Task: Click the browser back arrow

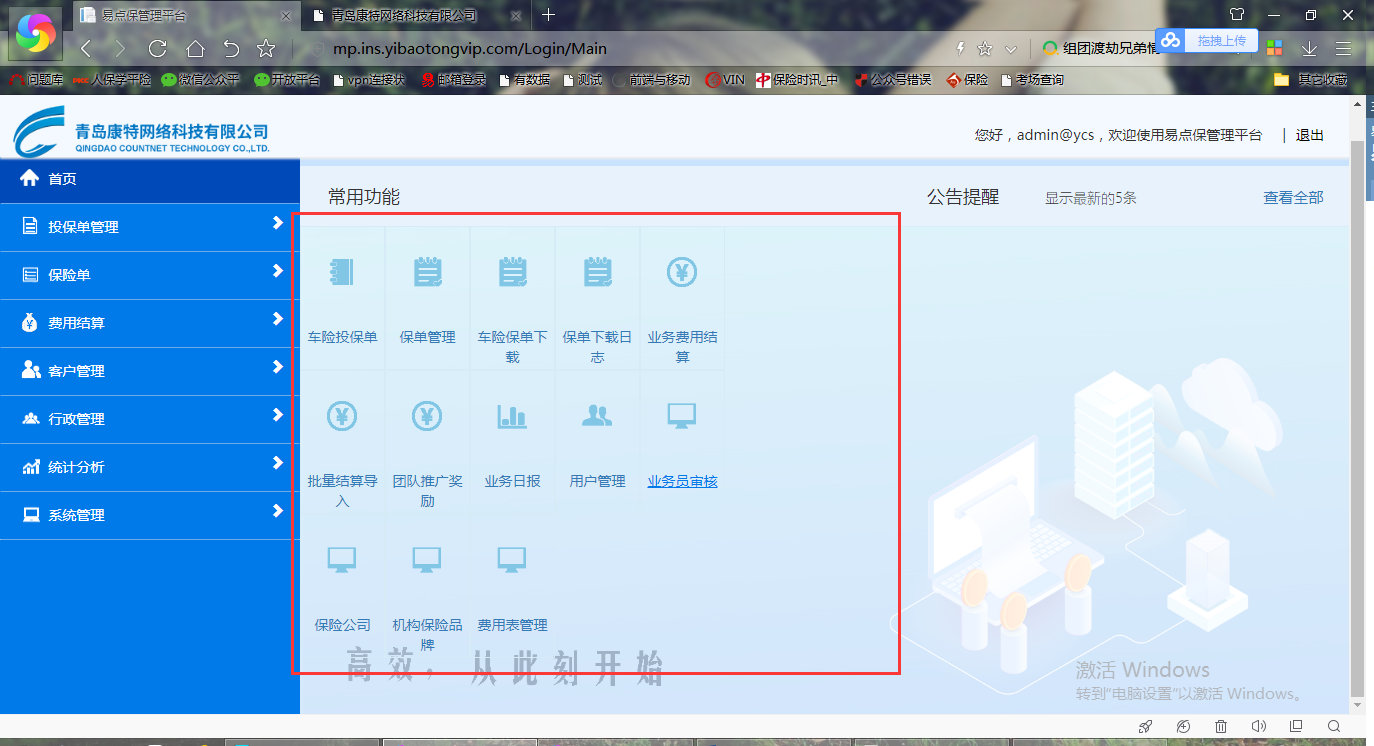Action: coord(86,48)
